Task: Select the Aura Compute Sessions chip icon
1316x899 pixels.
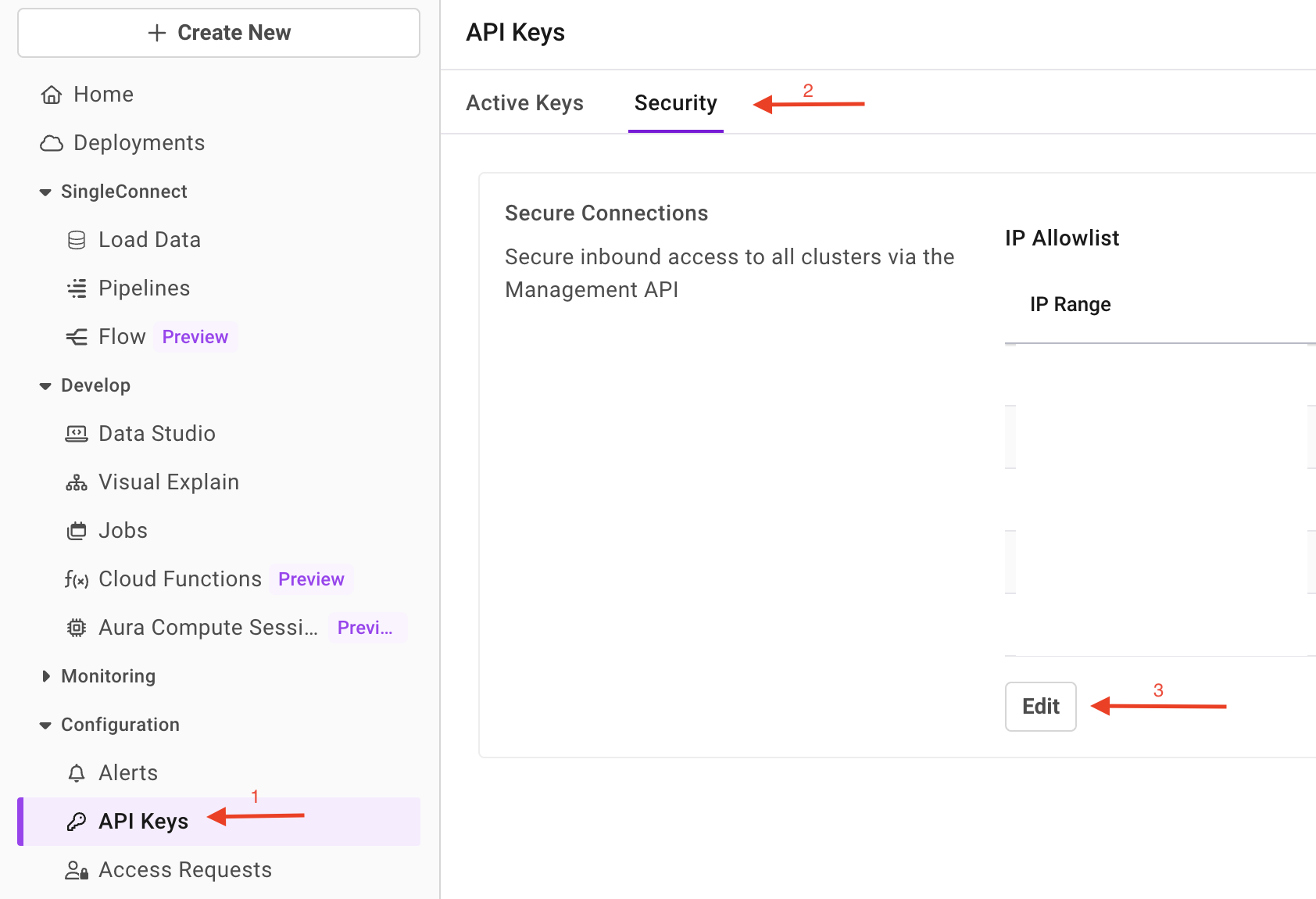Action: coord(76,627)
